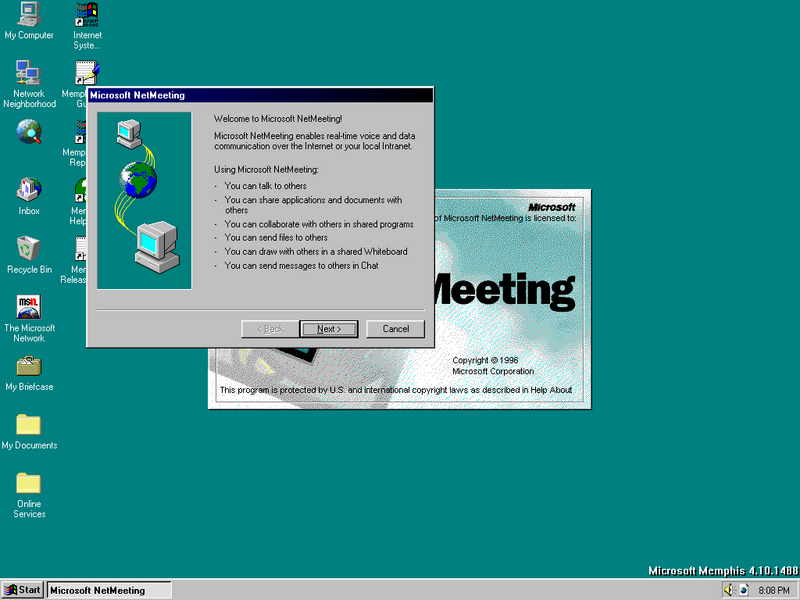
Task: Open the Inbox desktop icon
Action: (x=29, y=195)
